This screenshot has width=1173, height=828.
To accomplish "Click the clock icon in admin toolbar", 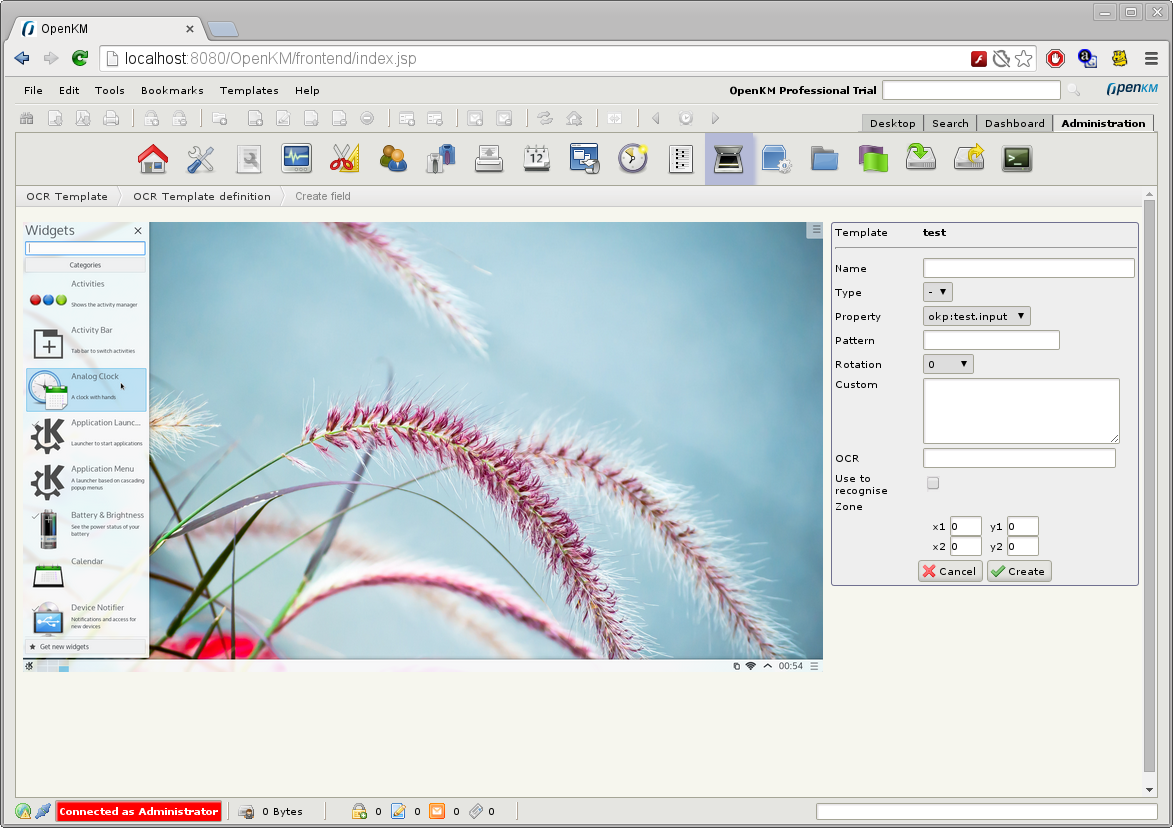I will (x=632, y=159).
